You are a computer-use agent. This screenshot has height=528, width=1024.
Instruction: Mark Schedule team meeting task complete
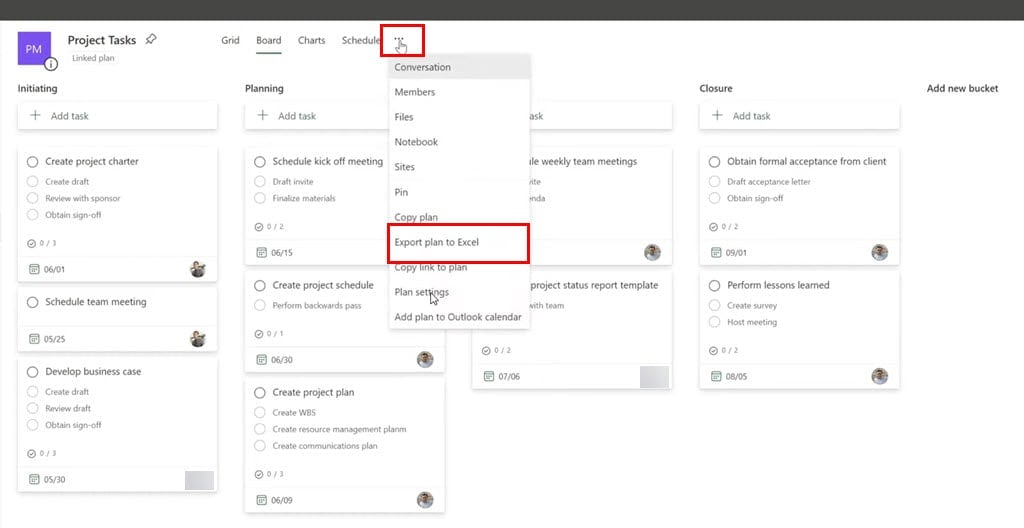(x=33, y=302)
